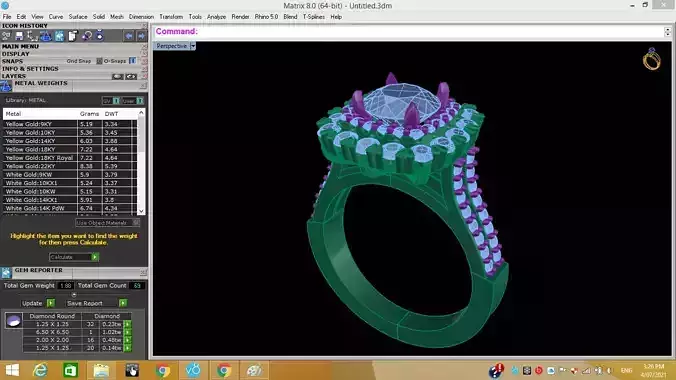
Task: Close the Metal Weights panel
Action: 143,86
